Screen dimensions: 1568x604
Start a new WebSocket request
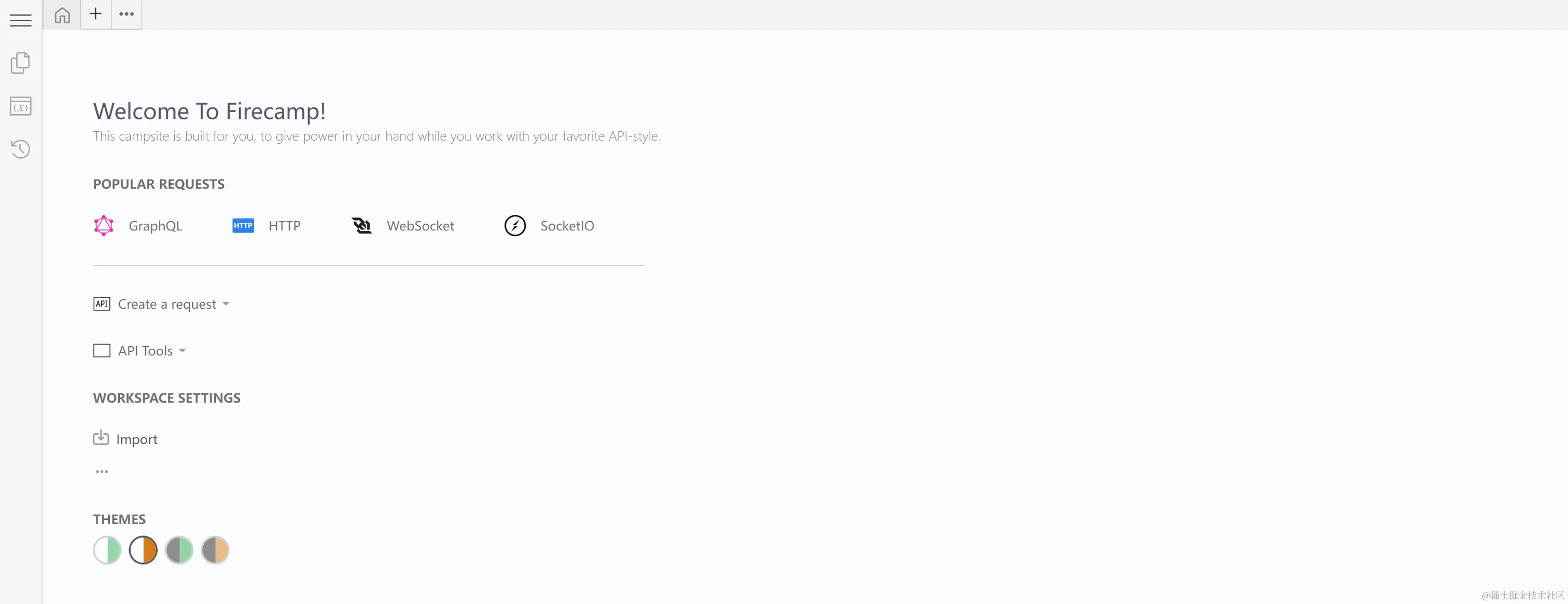pos(420,226)
